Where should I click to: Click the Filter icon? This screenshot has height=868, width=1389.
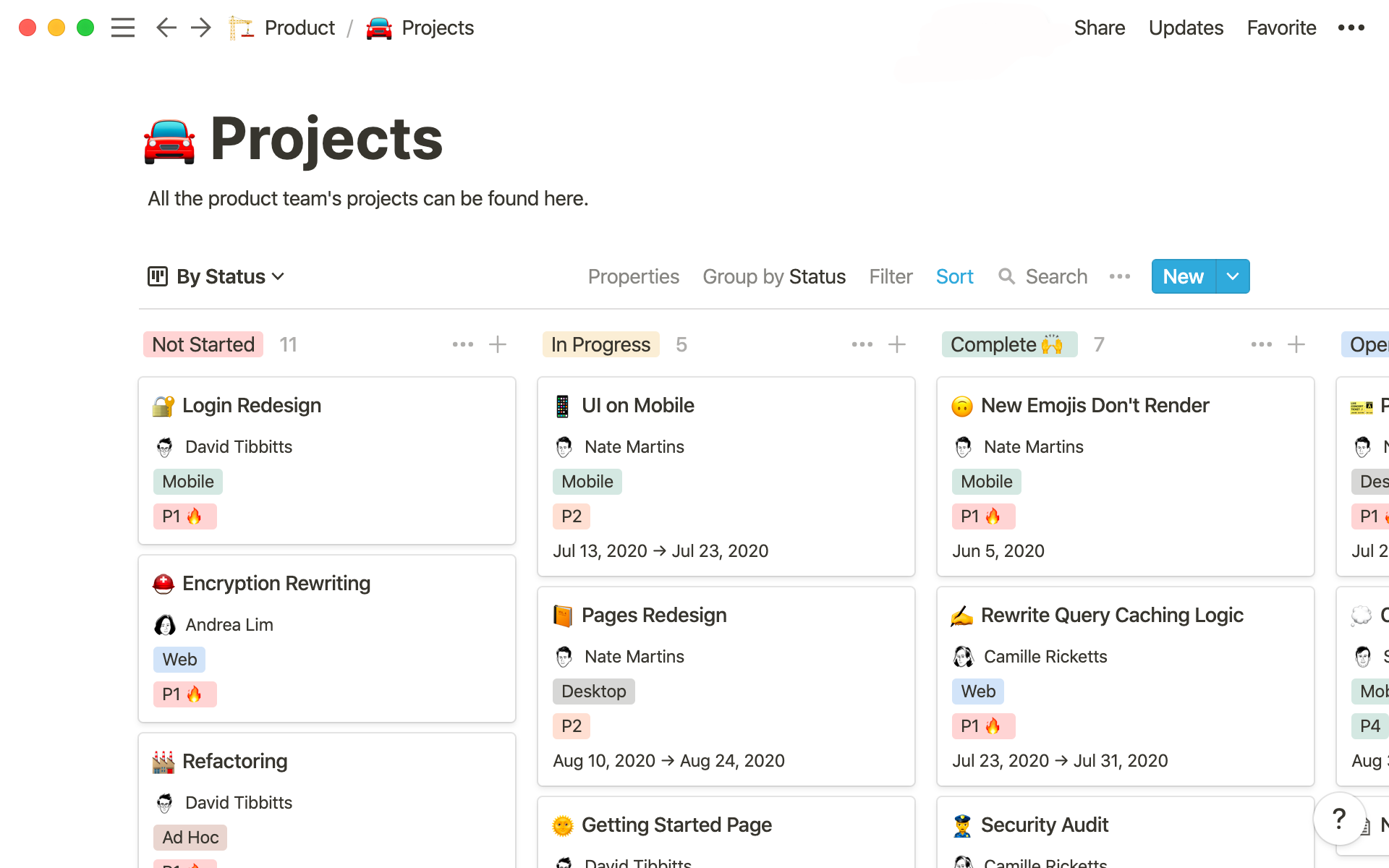(x=890, y=276)
